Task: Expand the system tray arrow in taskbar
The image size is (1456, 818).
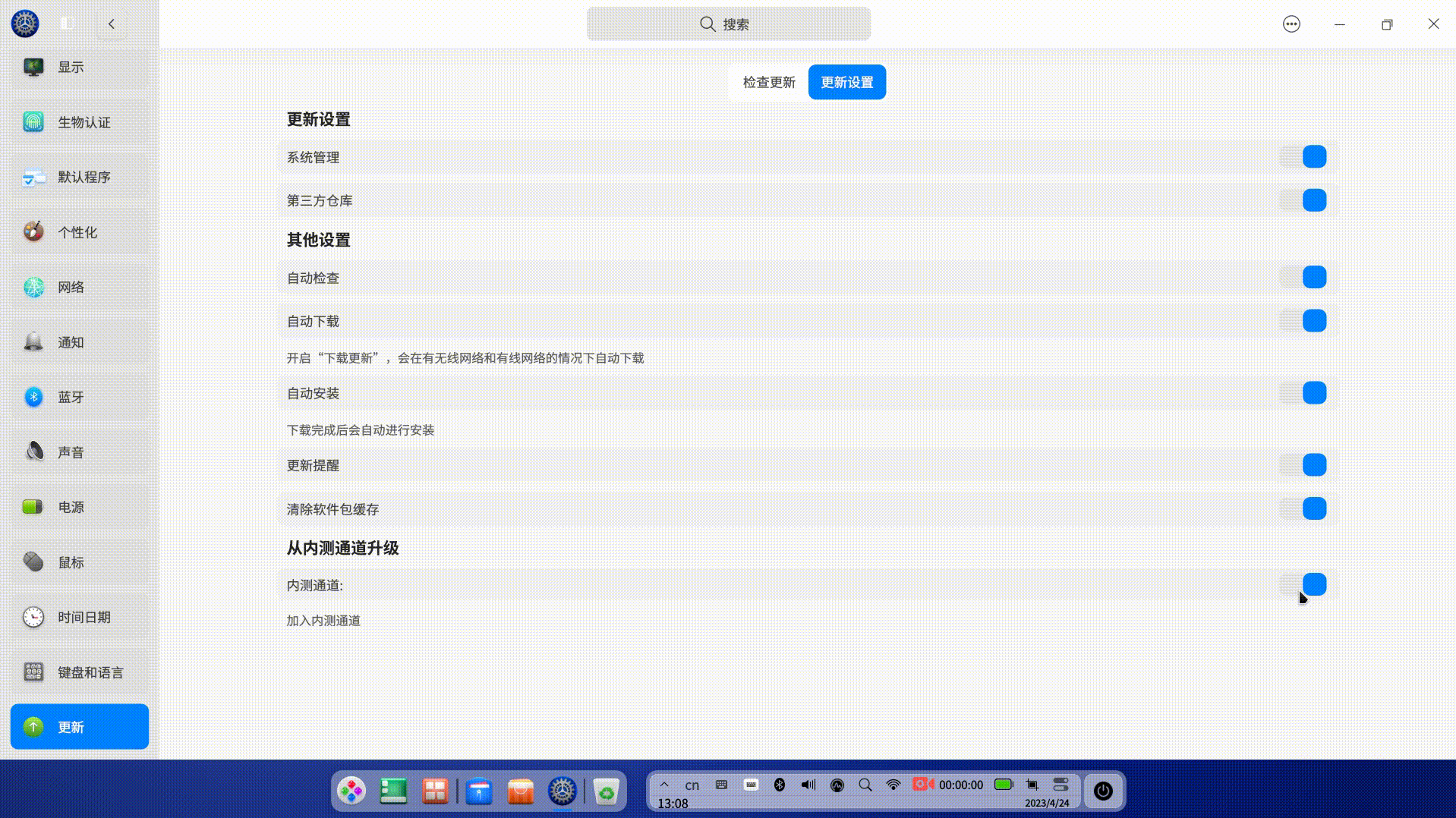Action: (664, 785)
